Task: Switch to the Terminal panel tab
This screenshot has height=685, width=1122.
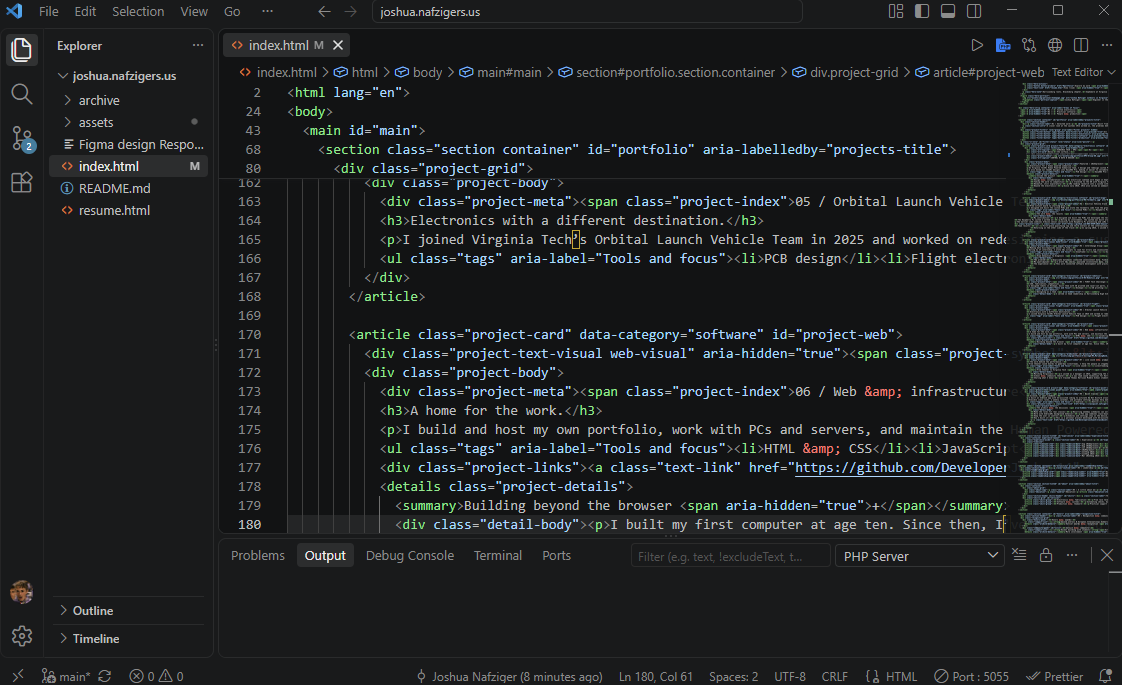Action: coord(497,555)
